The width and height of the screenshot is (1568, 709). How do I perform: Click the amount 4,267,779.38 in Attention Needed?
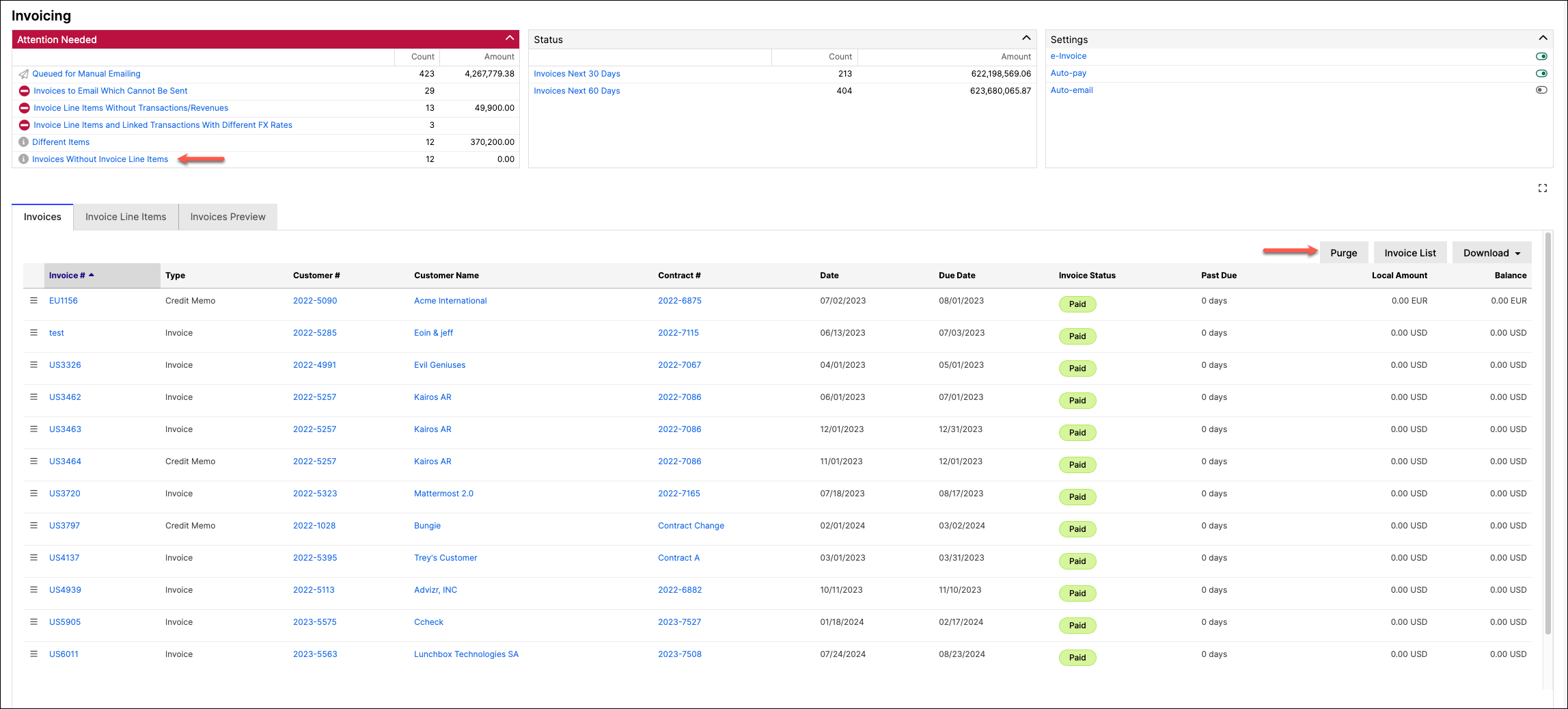pyautogui.click(x=489, y=74)
